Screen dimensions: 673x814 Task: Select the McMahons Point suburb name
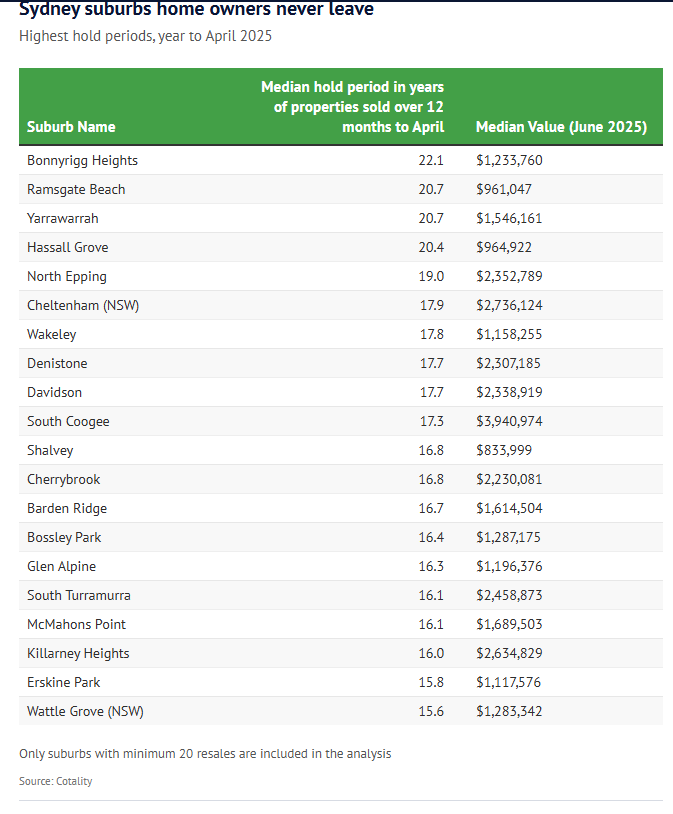click(77, 624)
